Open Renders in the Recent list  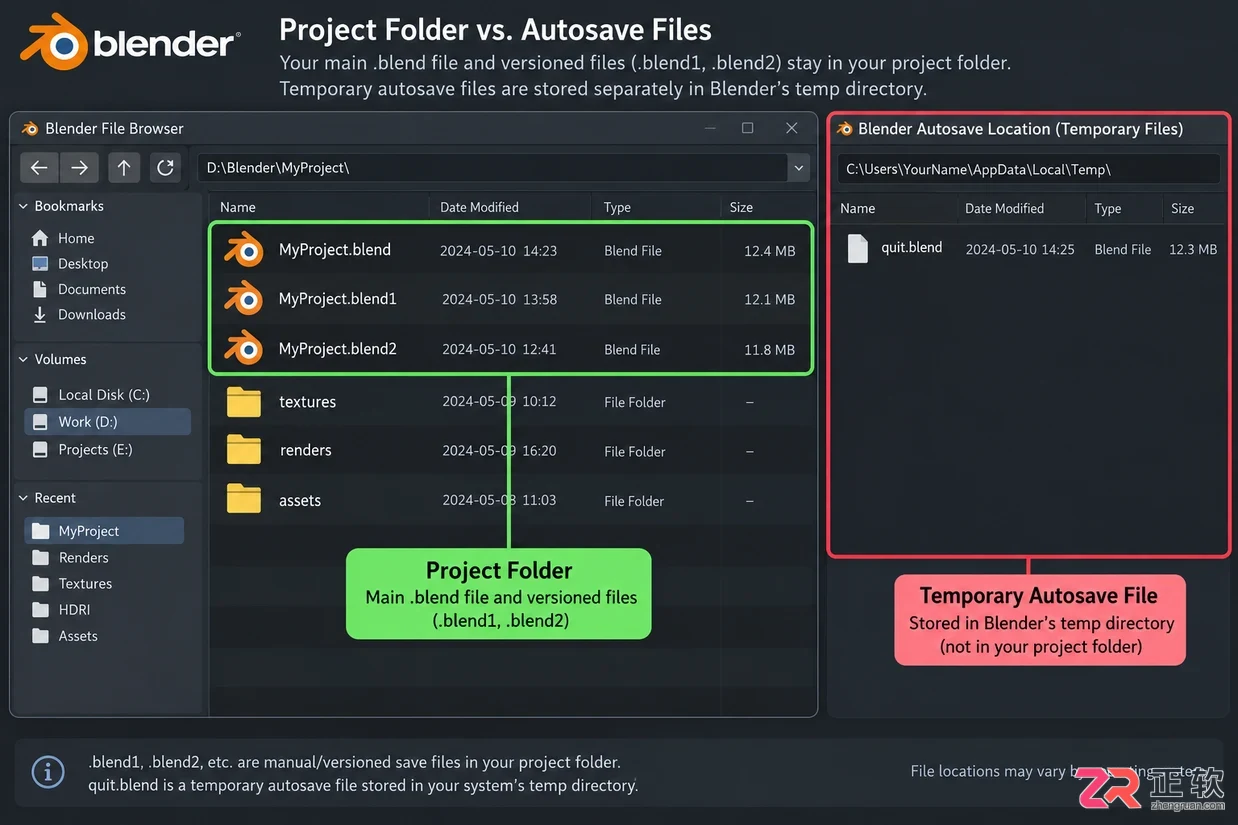click(83, 558)
